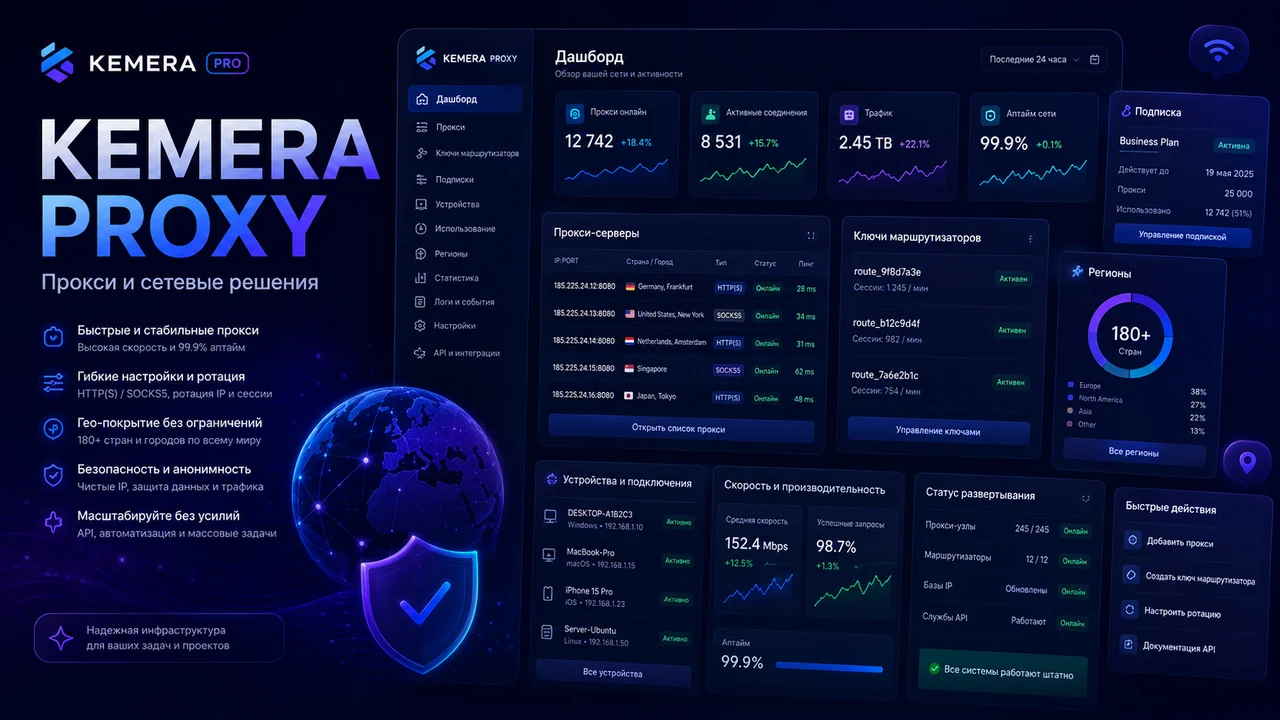This screenshot has width=1280, height=720.
Task: Click the Server-Ubuntu server icon
Action: pyautogui.click(x=548, y=632)
